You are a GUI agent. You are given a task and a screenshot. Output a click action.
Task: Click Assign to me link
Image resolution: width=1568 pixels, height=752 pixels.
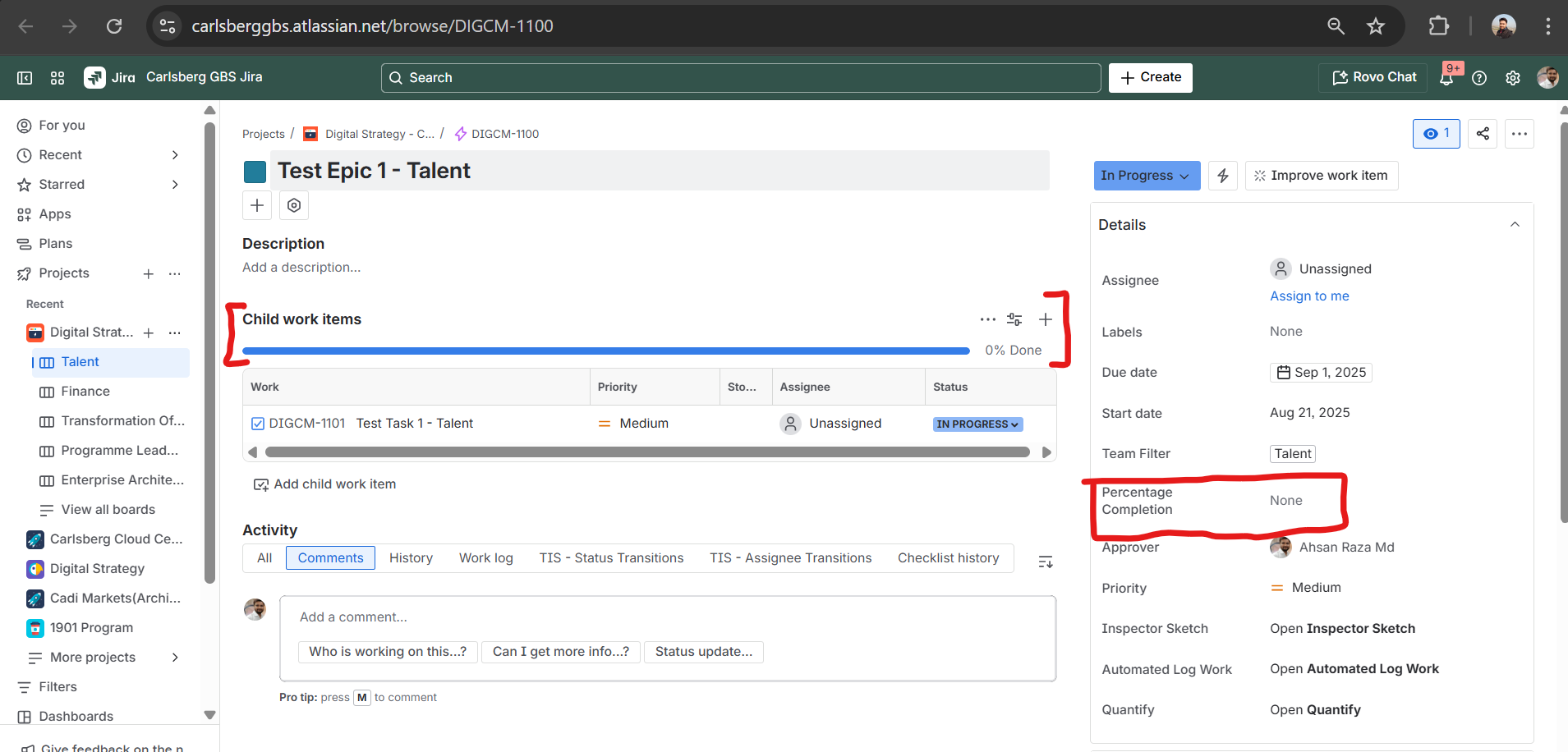pos(1309,296)
